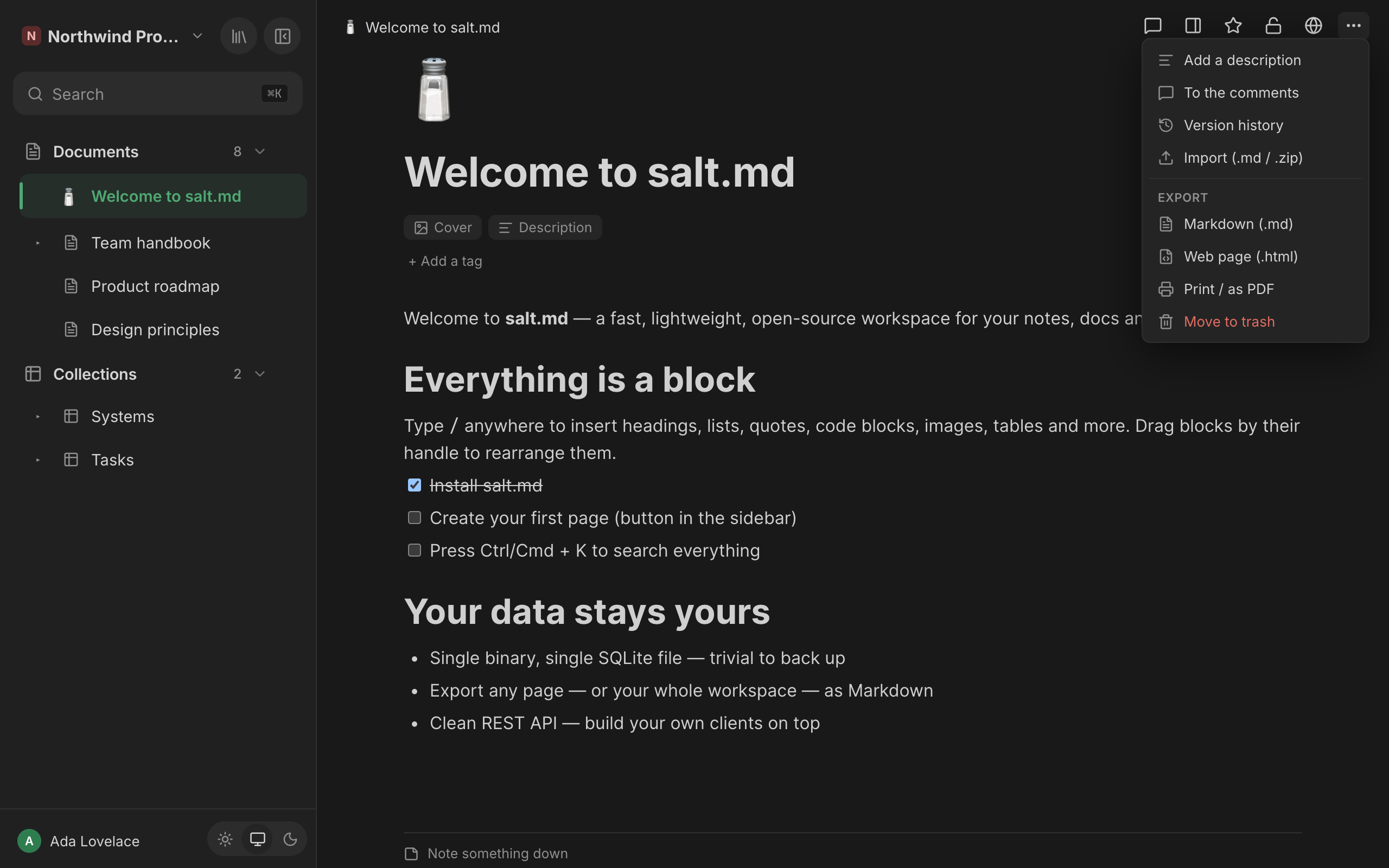
Task: Star this page as a favorite
Action: click(x=1233, y=26)
